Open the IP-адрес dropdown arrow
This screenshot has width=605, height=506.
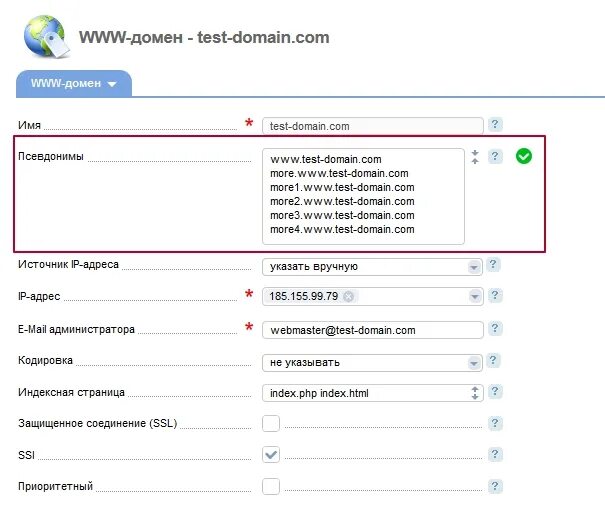pos(475,296)
